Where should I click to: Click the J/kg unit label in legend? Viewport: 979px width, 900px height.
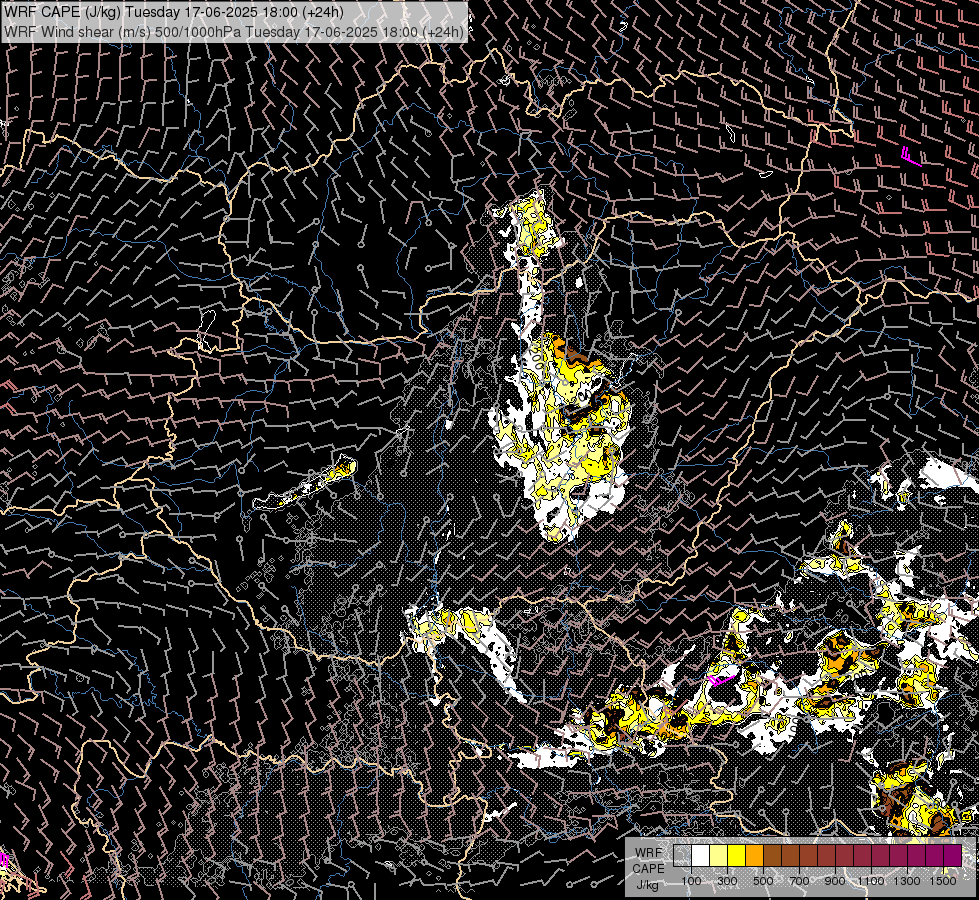point(648,885)
